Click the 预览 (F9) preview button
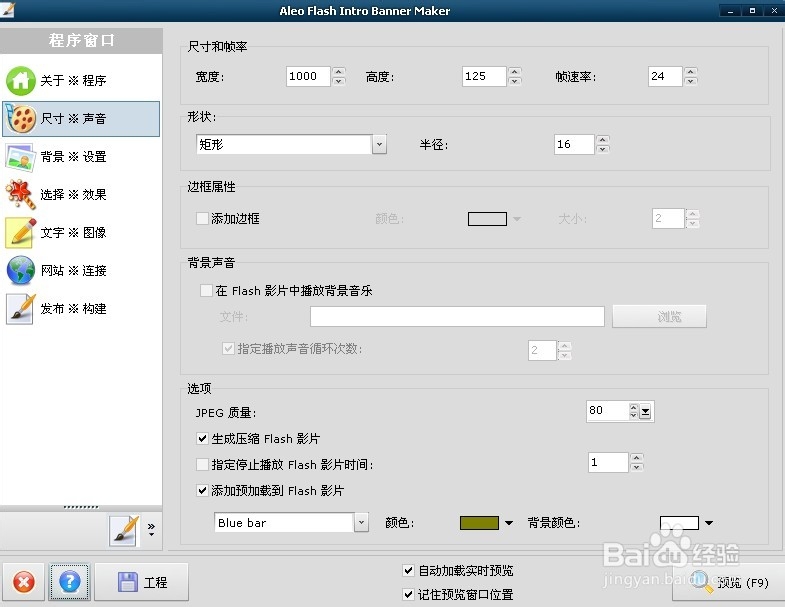This screenshot has width=785, height=607. click(728, 583)
